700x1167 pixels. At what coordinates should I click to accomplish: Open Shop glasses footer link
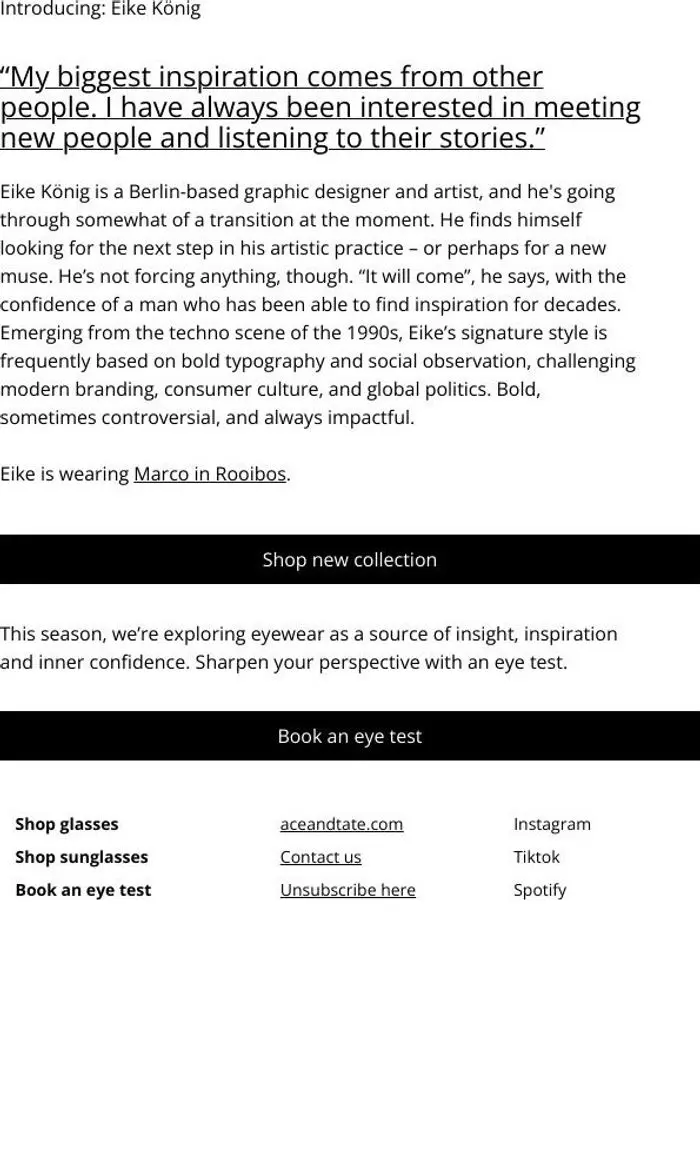(67, 824)
